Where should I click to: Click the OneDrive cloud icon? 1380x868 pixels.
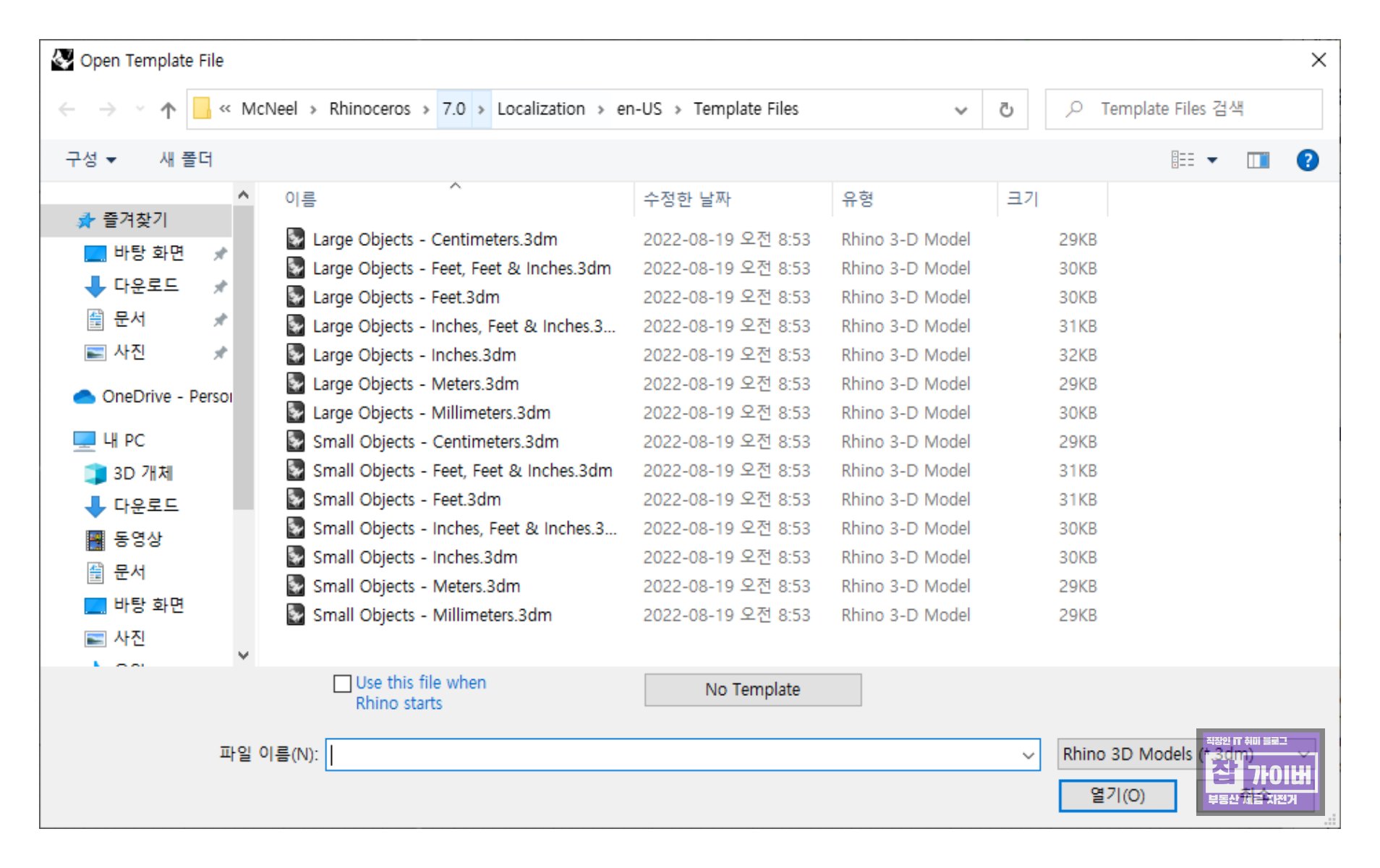tap(85, 396)
